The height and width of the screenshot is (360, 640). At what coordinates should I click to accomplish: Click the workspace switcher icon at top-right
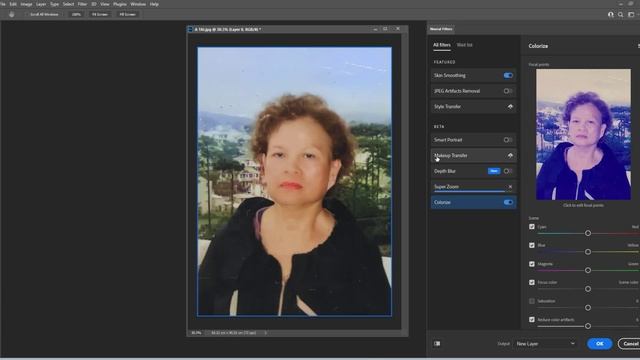pyautogui.click(x=631, y=14)
